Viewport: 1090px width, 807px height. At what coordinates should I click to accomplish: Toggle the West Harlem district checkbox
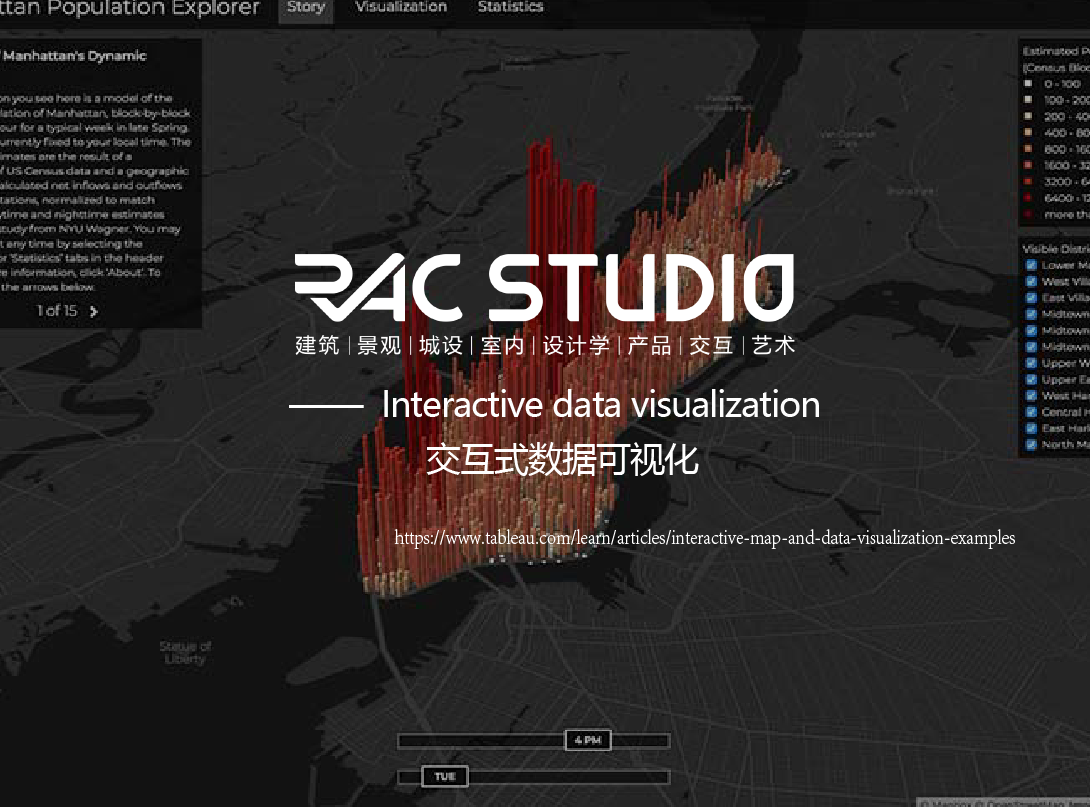click(1031, 396)
